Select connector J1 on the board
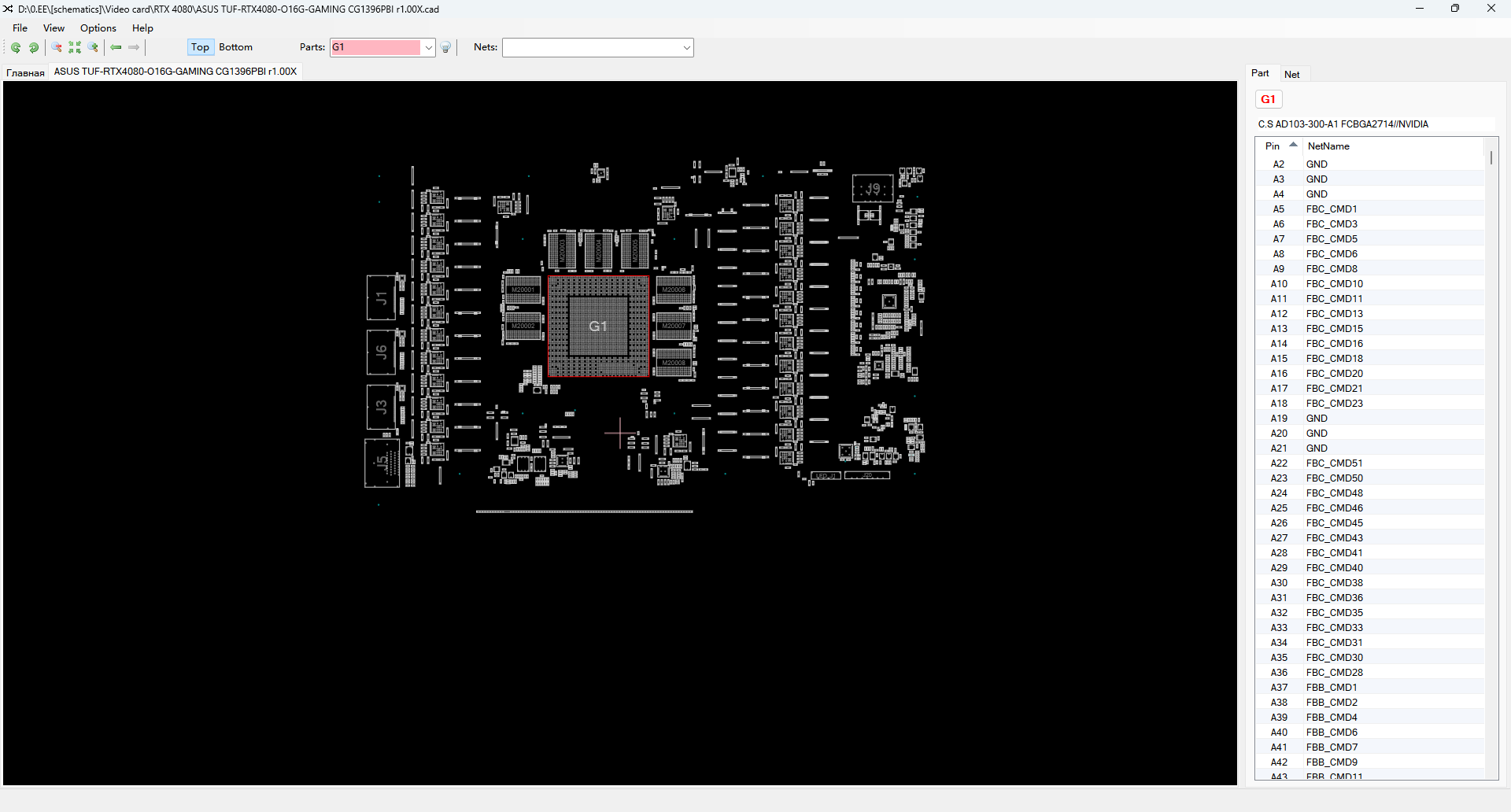 [x=382, y=297]
